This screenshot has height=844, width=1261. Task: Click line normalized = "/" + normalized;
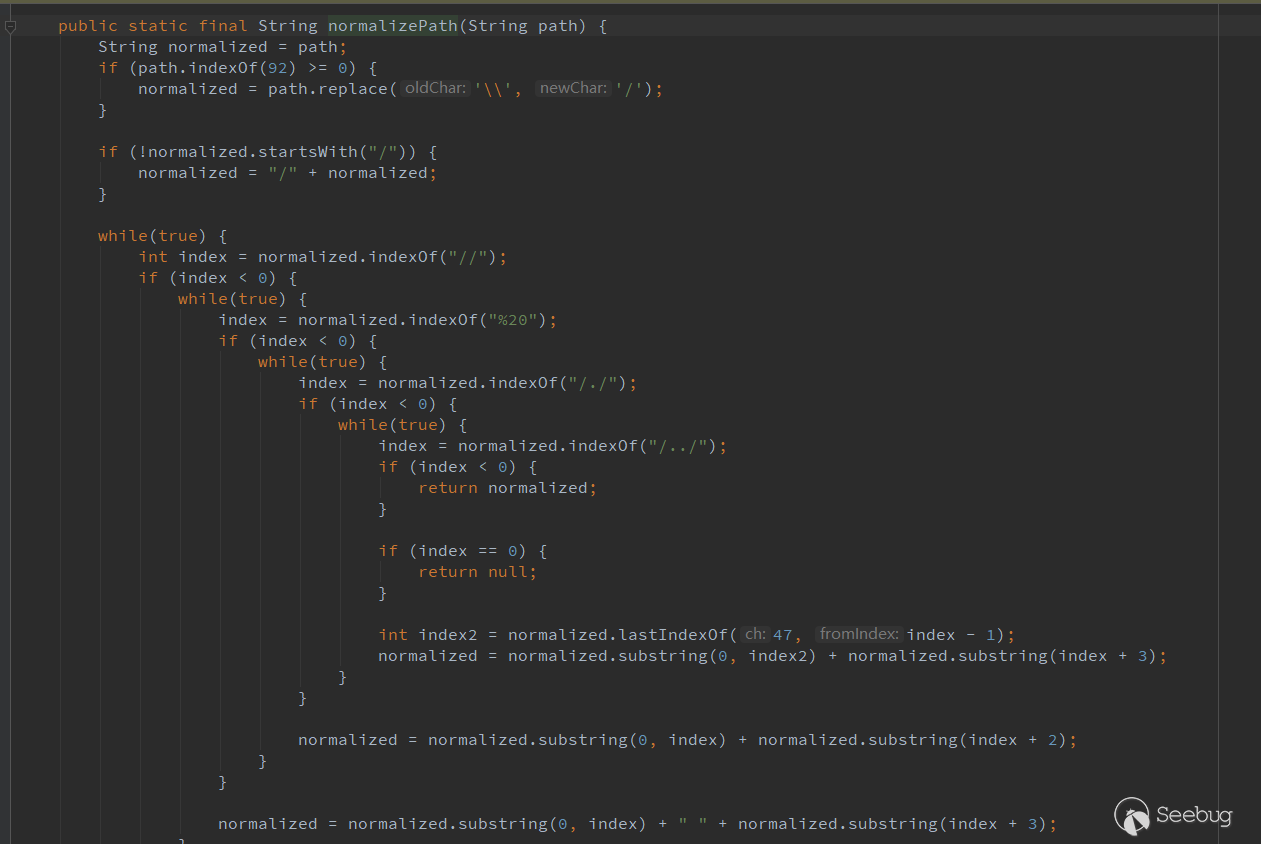pos(288,173)
